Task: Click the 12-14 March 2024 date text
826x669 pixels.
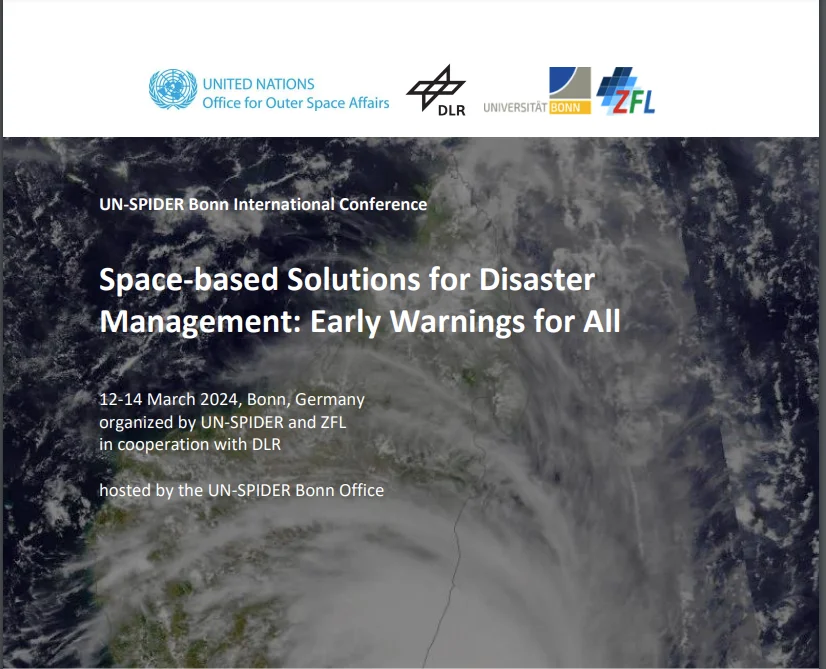Action: pyautogui.click(x=231, y=399)
